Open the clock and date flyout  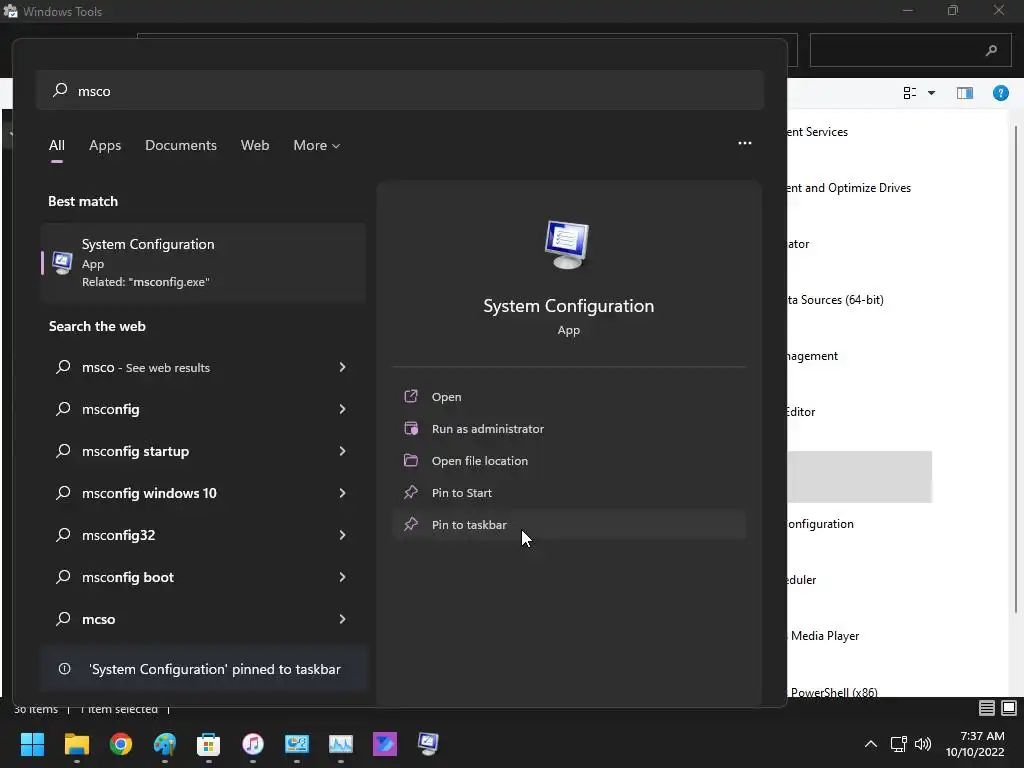click(975, 744)
